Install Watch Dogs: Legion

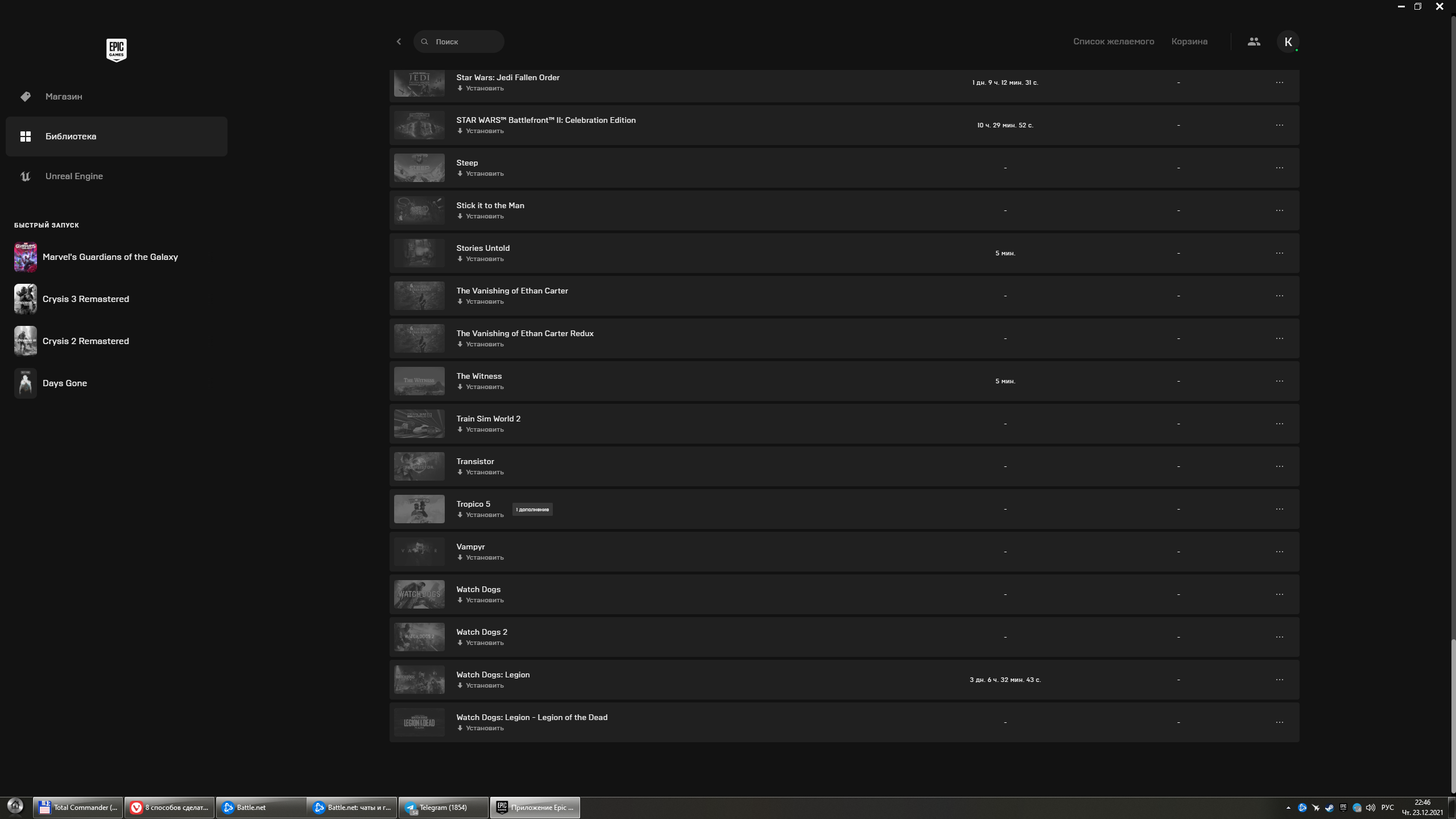tap(481, 686)
